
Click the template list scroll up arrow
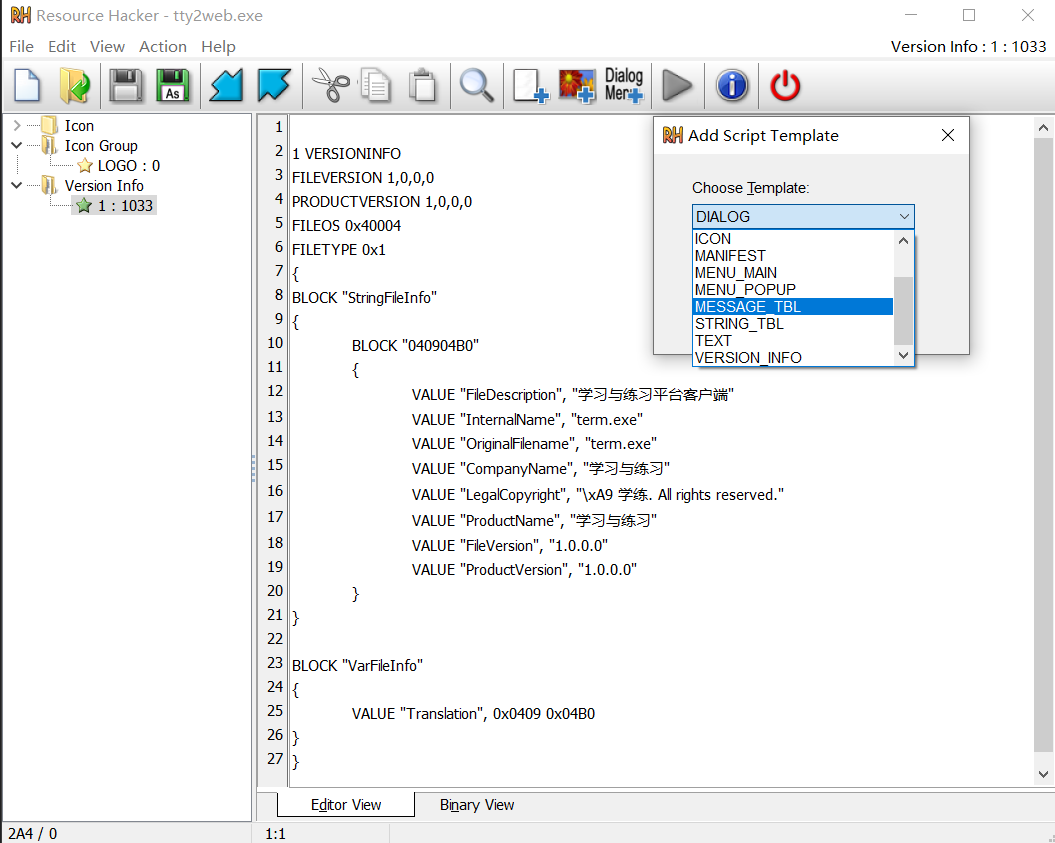(904, 240)
